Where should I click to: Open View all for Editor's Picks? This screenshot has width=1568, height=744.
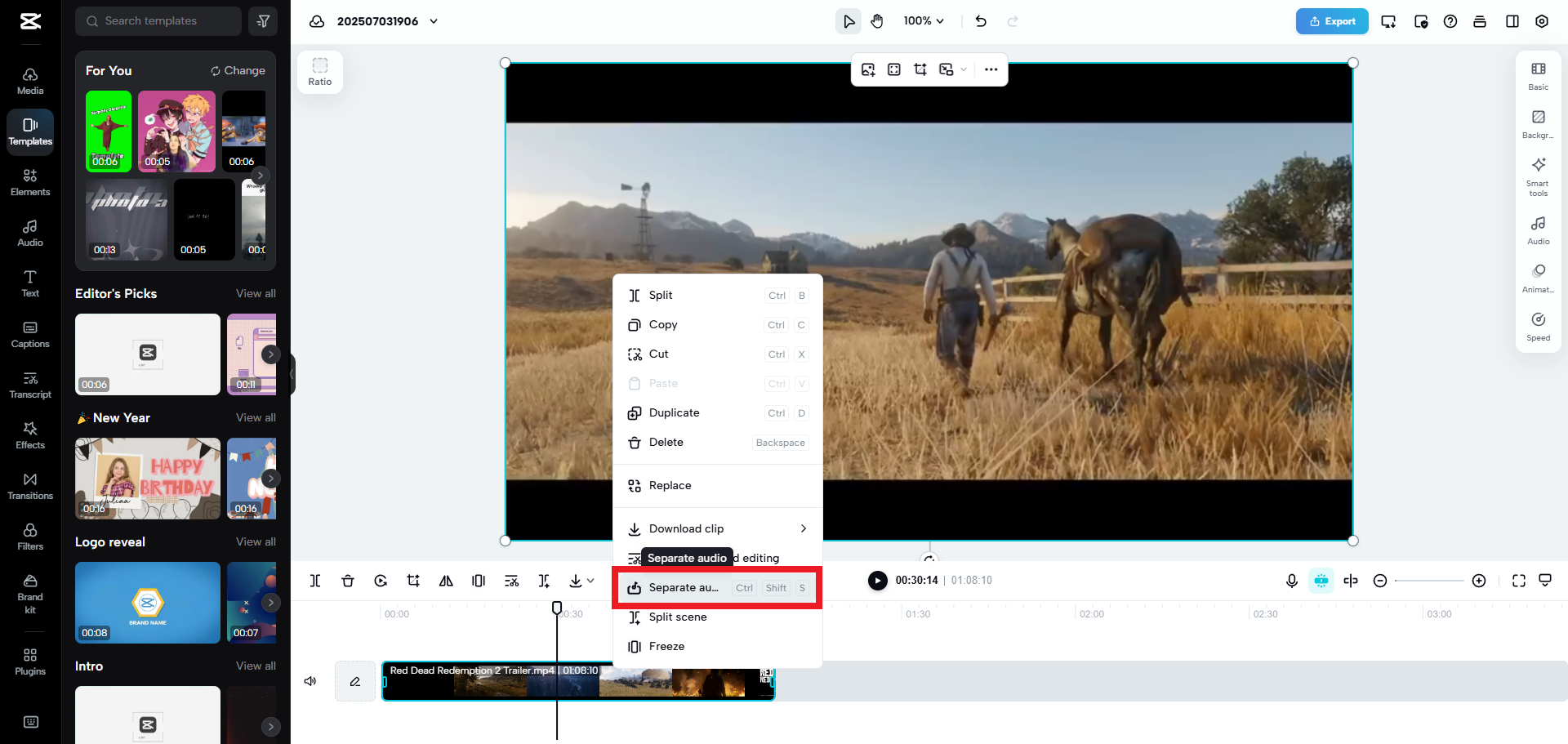[255, 293]
